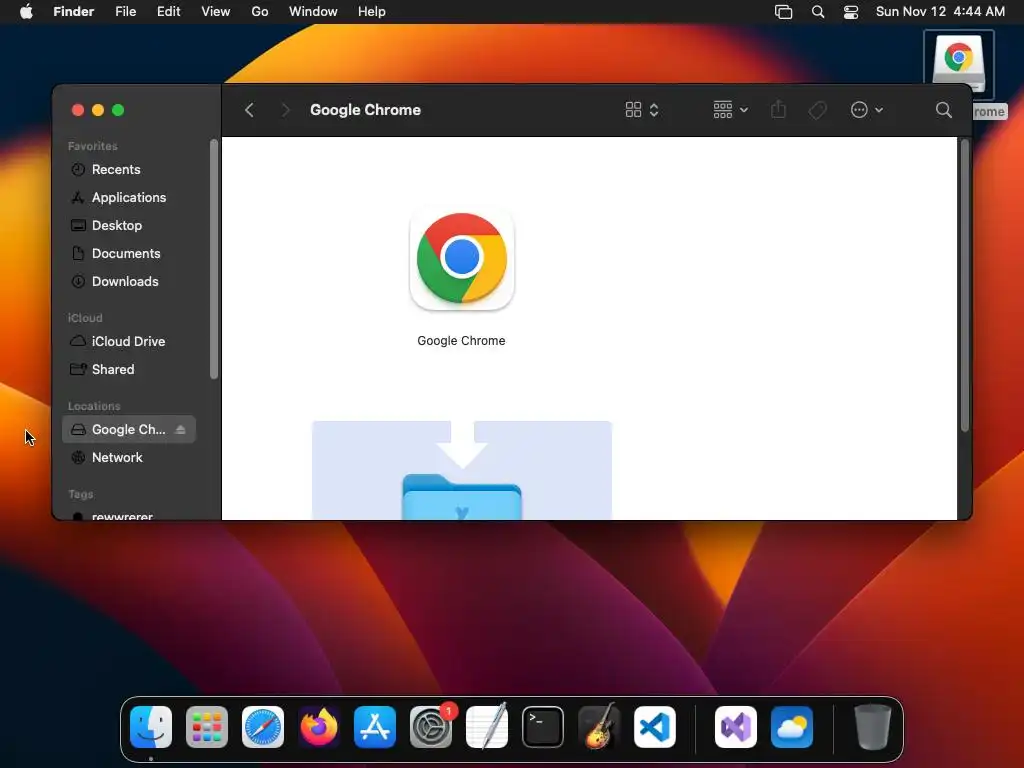Open the Go menu
Viewport: 1024px width, 768px height.
coord(260,12)
